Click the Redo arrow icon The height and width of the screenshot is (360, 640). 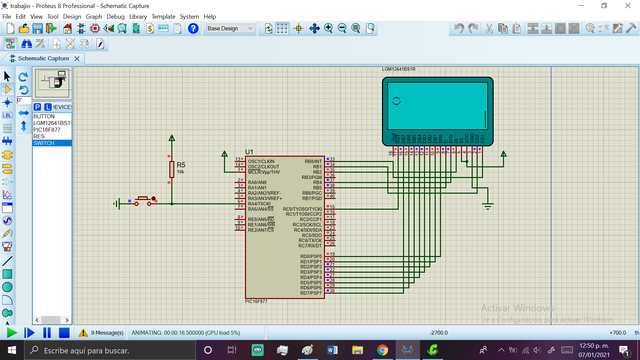473,29
